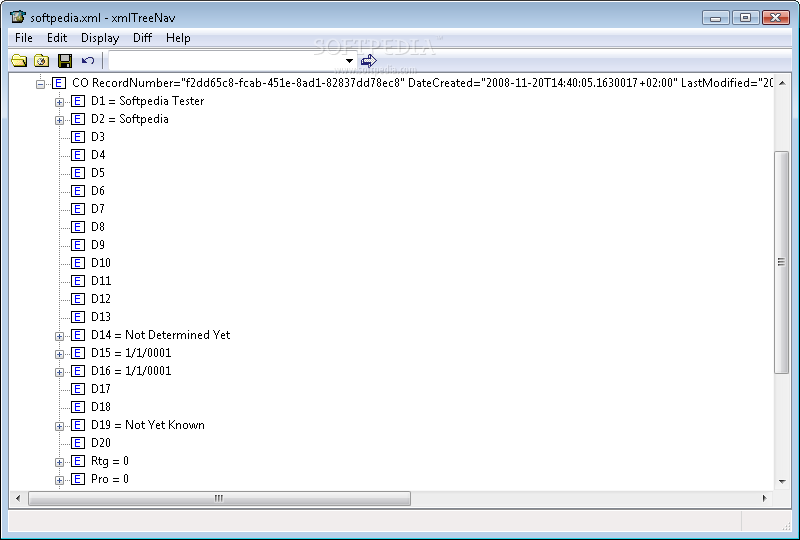Click the E element icon beside D4
800x540 pixels.
78,155
